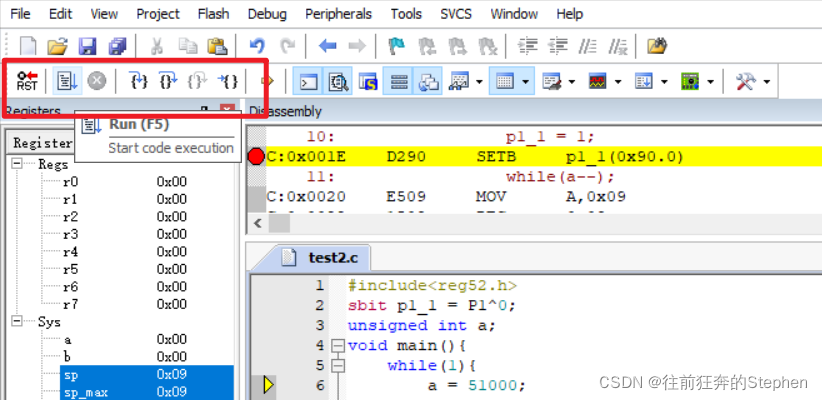Image resolution: width=822 pixels, height=400 pixels.
Task: Click the Undo arrow icon
Action: [x=257, y=46]
